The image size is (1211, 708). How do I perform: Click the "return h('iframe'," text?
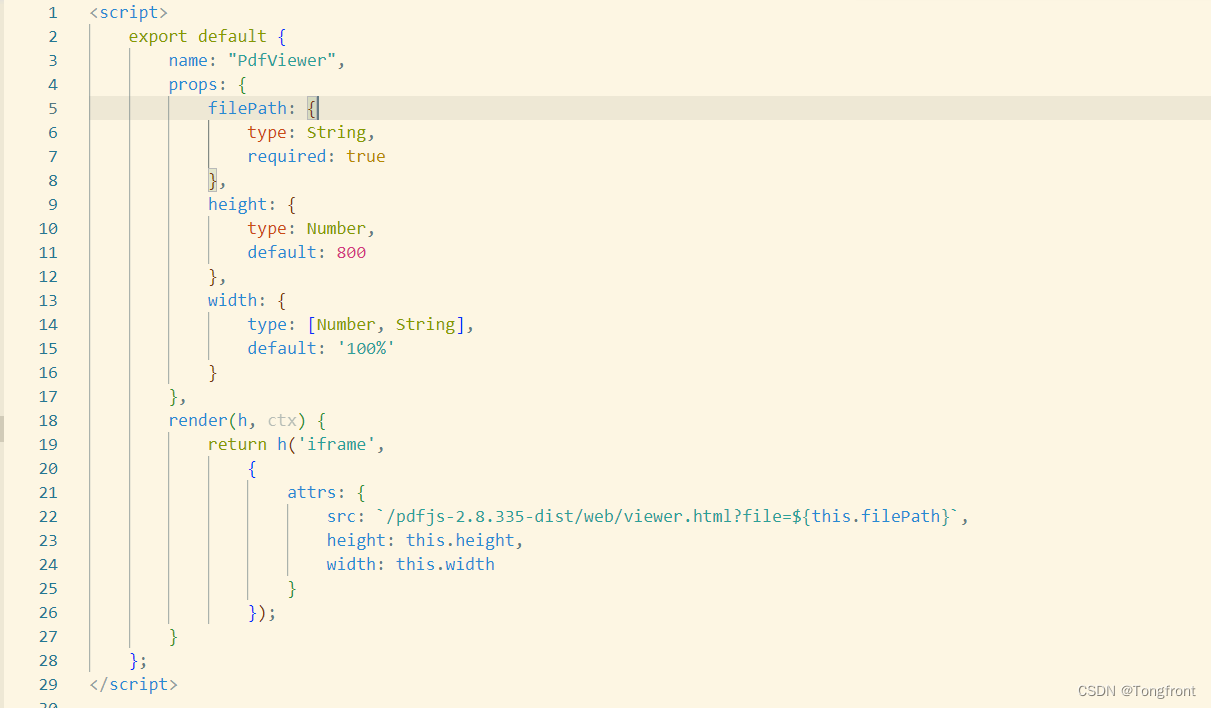[297, 445]
